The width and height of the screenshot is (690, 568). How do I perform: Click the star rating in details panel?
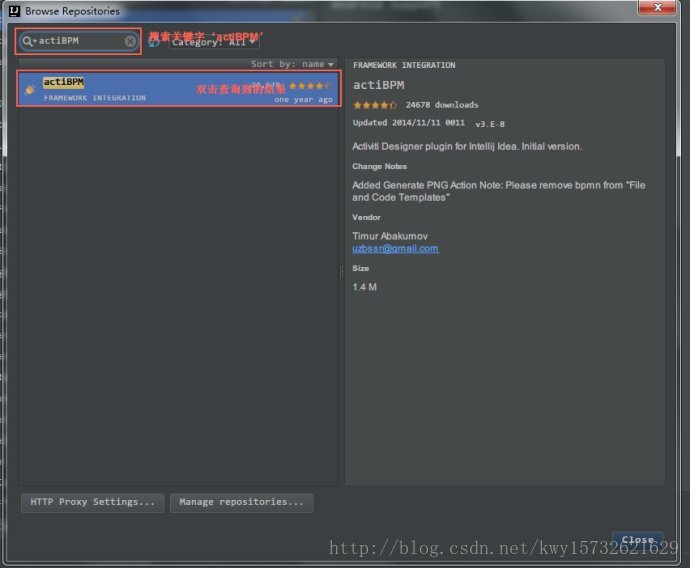pos(375,105)
